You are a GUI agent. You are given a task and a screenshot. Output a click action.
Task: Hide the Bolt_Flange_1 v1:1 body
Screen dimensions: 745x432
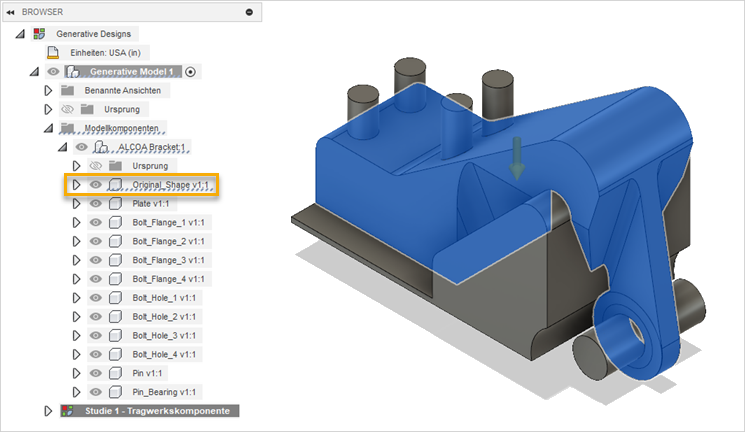pyautogui.click(x=96, y=222)
